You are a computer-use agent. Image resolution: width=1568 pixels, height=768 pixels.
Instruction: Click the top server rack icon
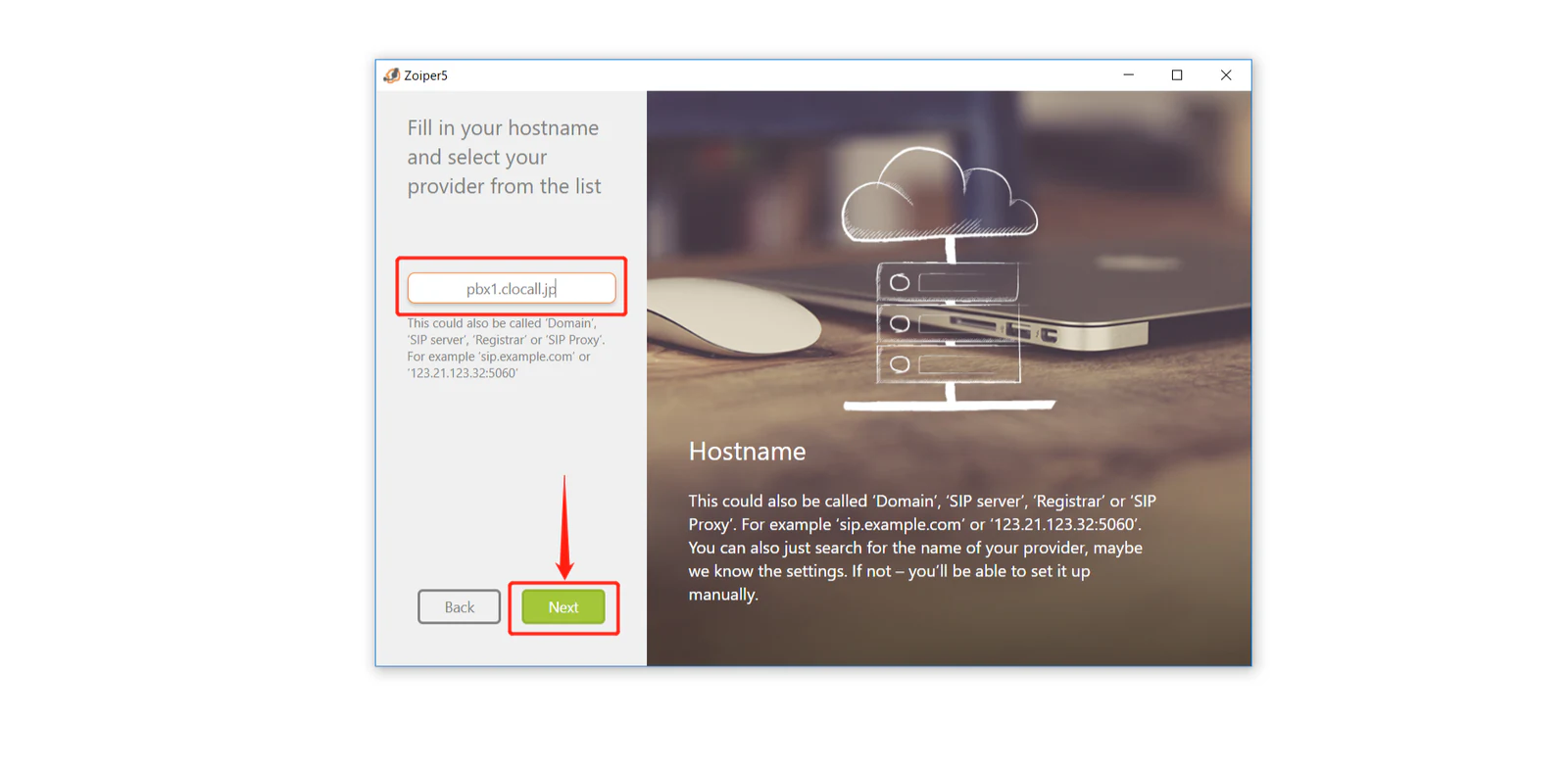[948, 282]
